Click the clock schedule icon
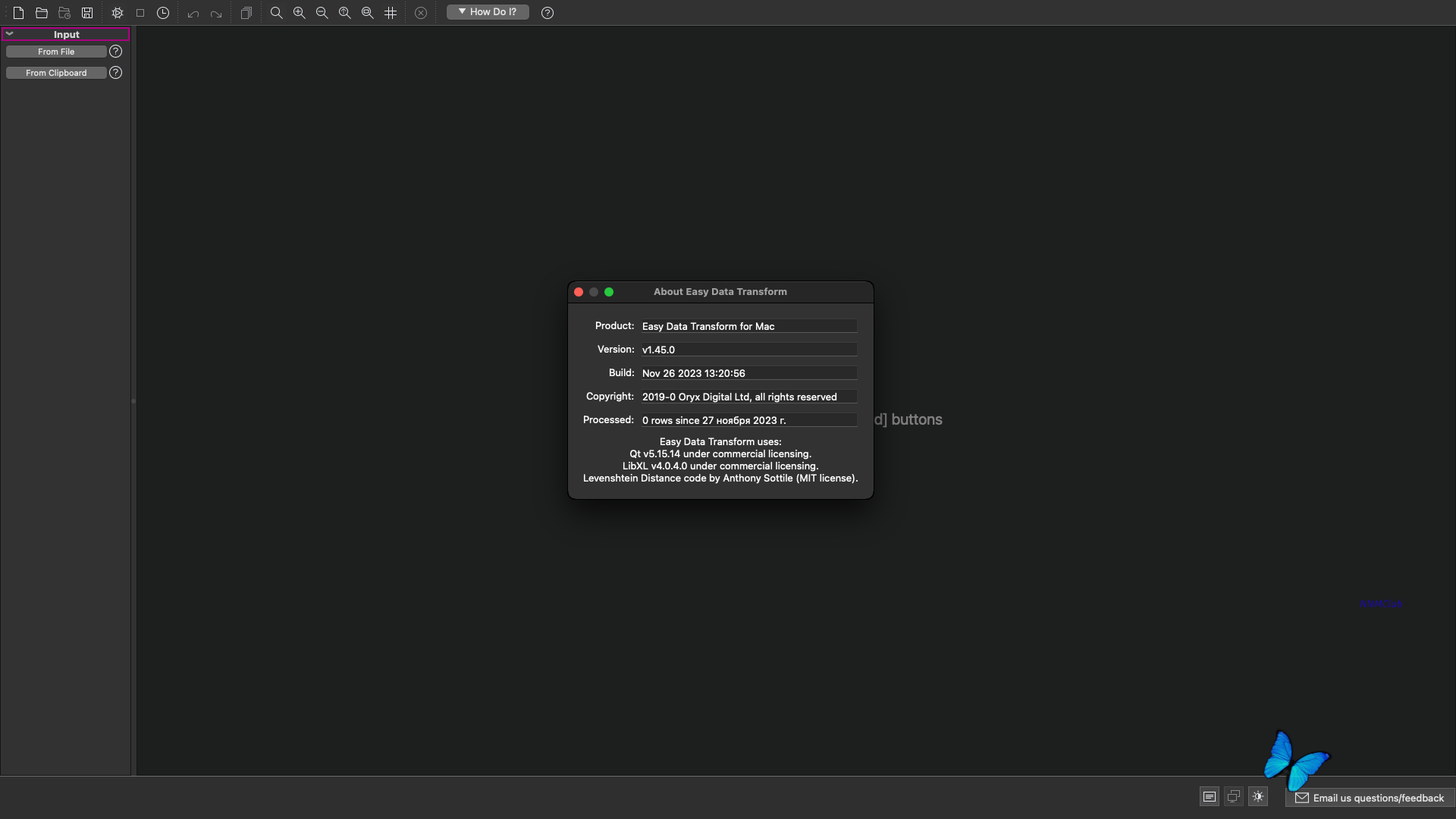This screenshot has width=1456, height=819. tap(163, 13)
